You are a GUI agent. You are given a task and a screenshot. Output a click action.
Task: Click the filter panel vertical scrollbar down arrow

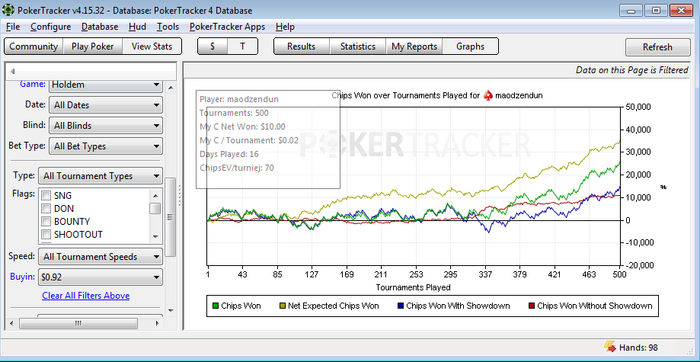pos(170,310)
